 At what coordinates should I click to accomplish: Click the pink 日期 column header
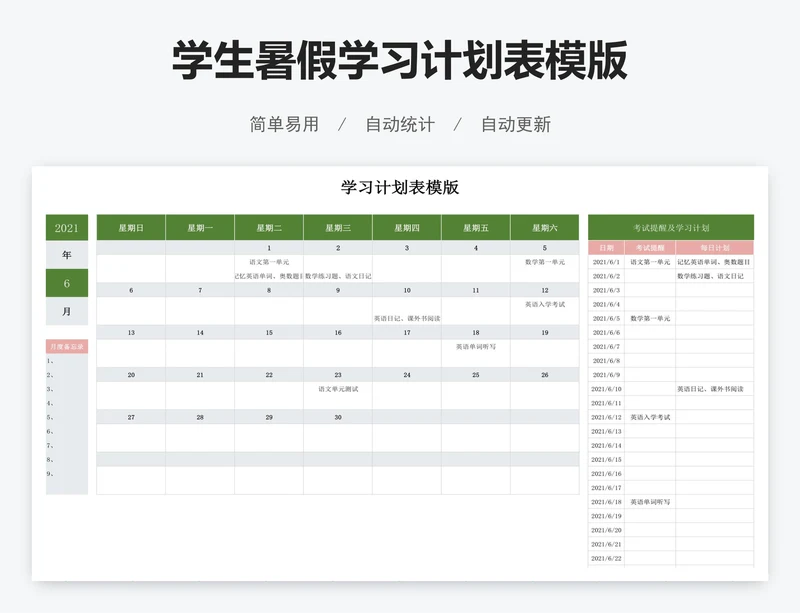pos(606,248)
